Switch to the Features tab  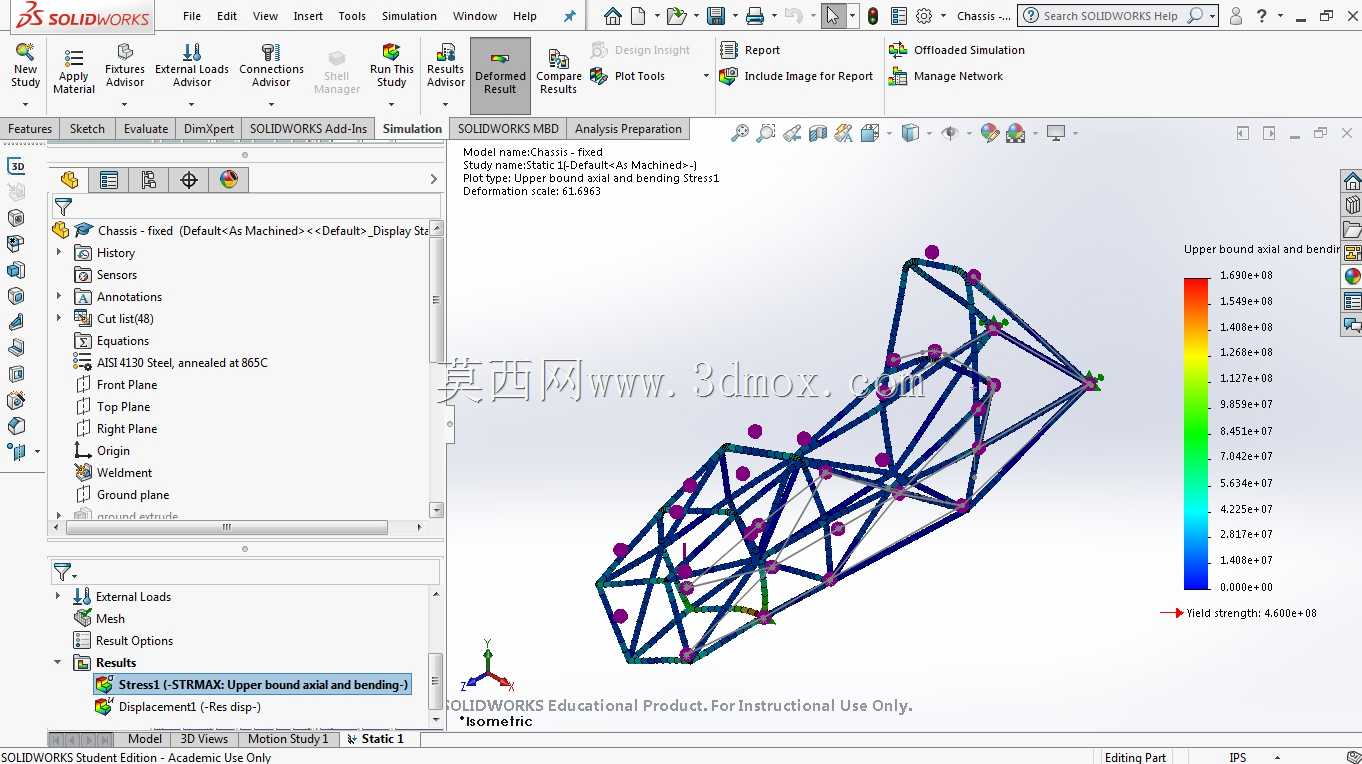pos(30,129)
